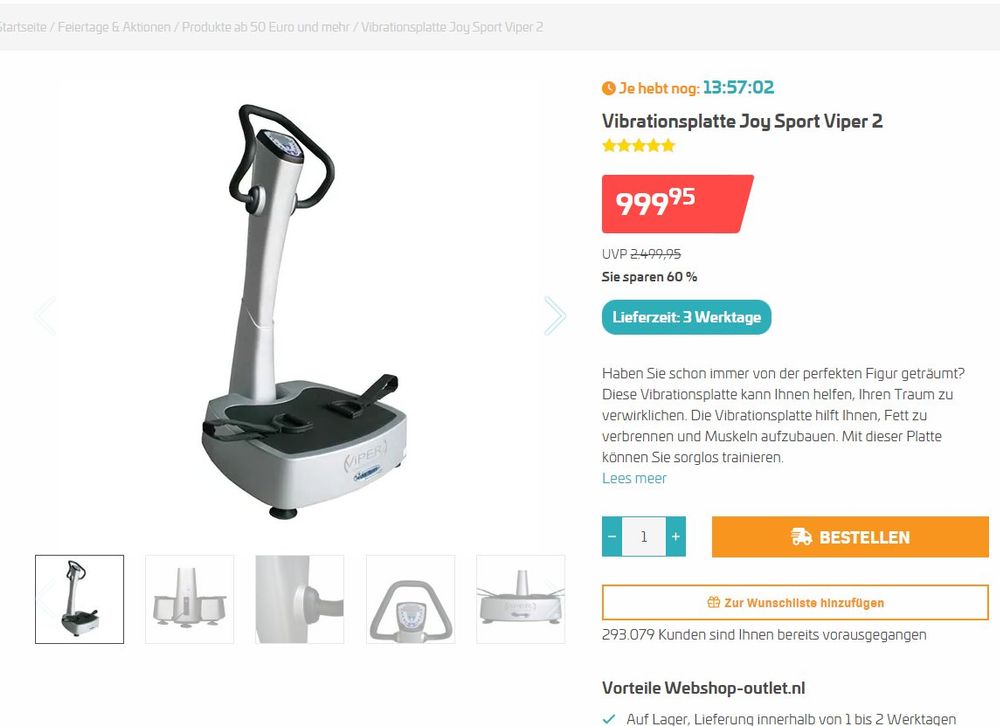Viewport: 1000px width, 726px height.
Task: Click the five-star rating icons
Action: [638, 145]
